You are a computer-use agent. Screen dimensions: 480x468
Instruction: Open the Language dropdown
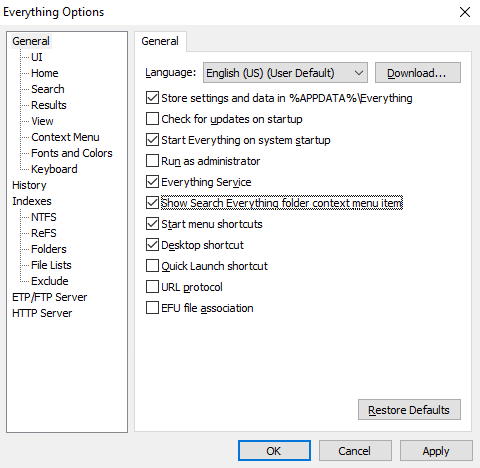(285, 73)
